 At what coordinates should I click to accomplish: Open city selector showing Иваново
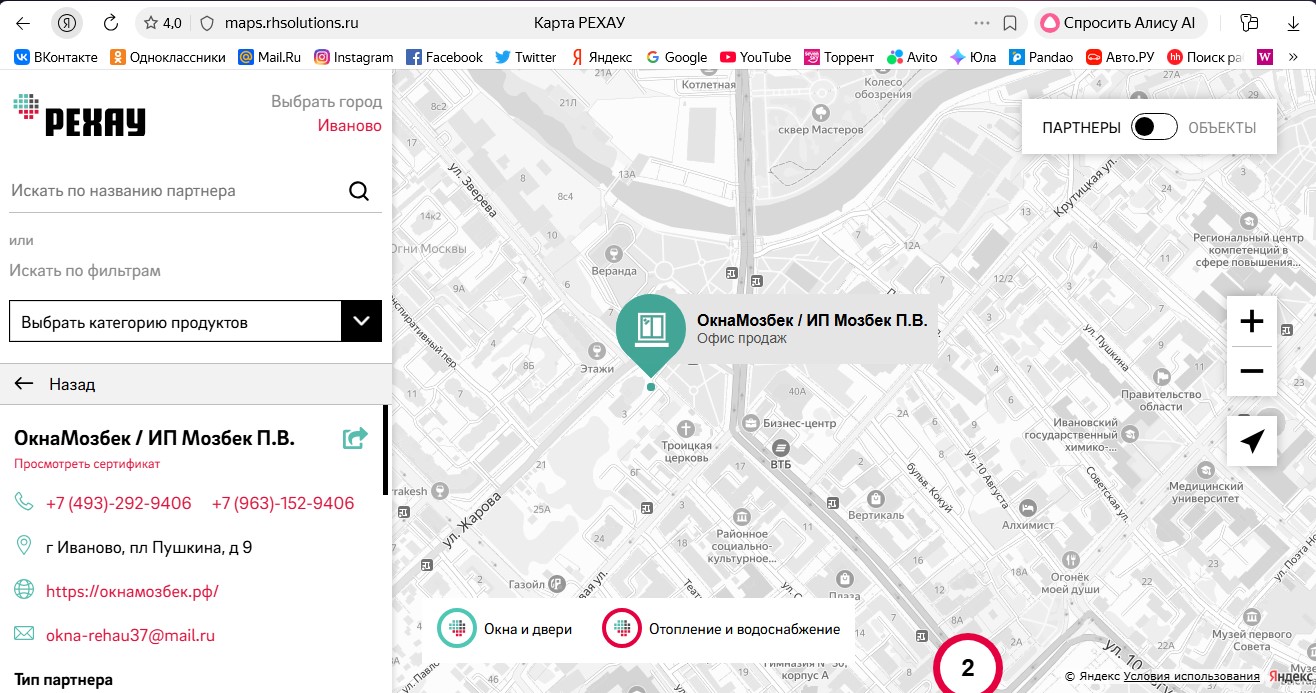pyautogui.click(x=349, y=126)
